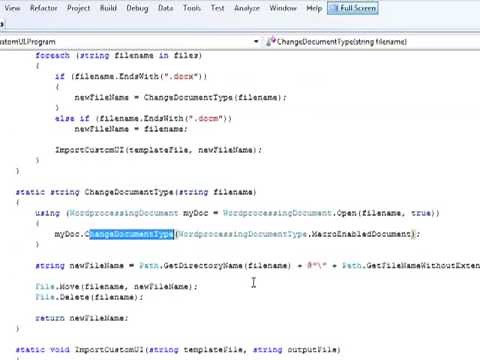Open the Debug menu
This screenshot has height=360, width=480.
coord(137,8)
